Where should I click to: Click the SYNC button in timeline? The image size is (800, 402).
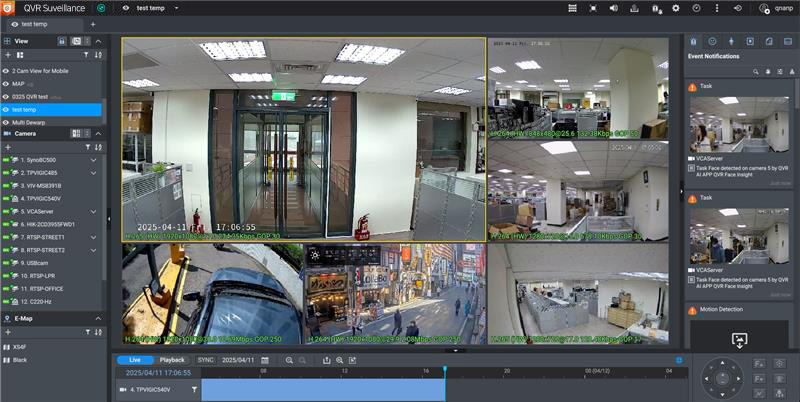(206, 359)
